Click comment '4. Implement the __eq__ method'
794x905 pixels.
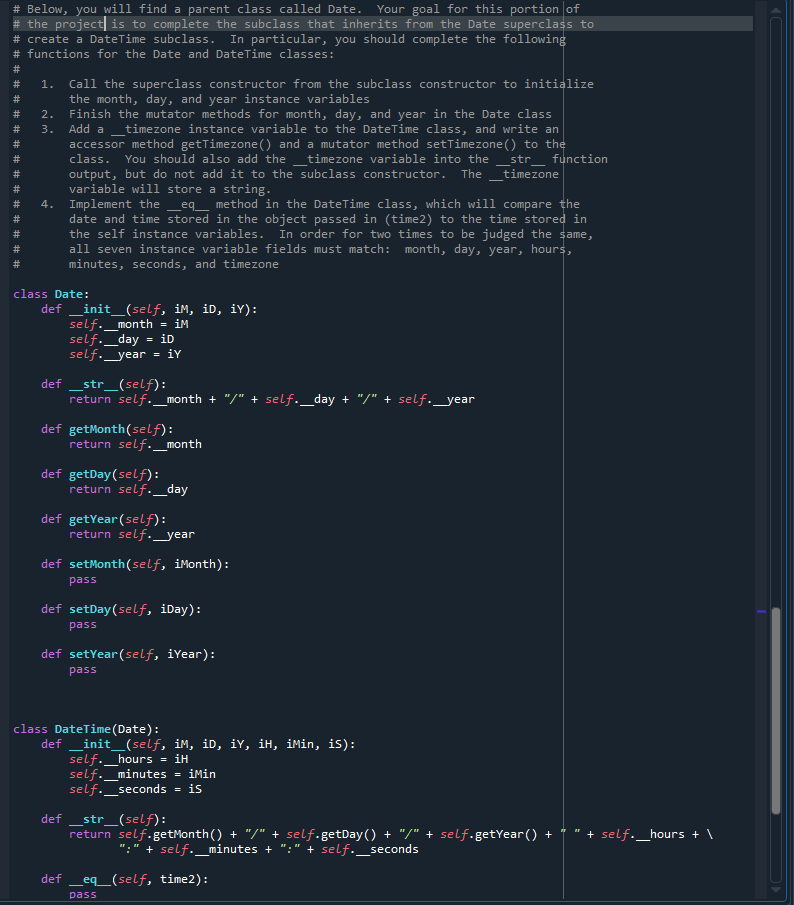pos(310,204)
